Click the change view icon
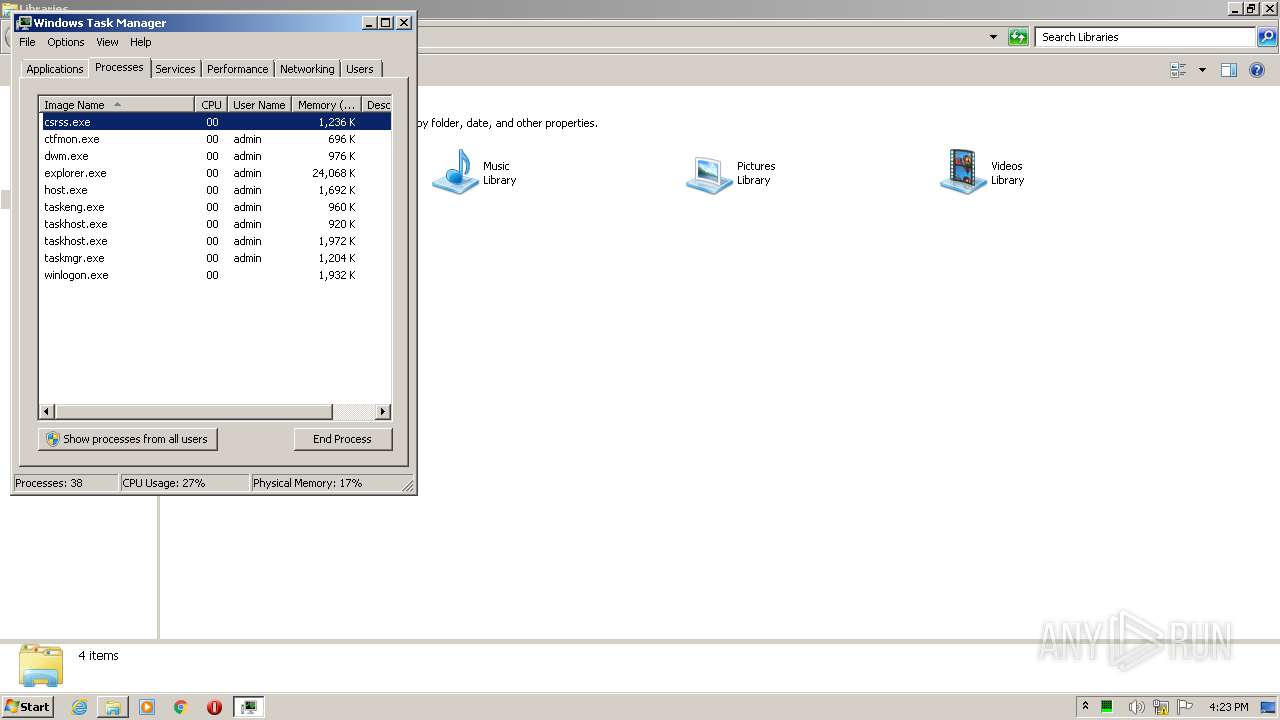 [x=1178, y=70]
